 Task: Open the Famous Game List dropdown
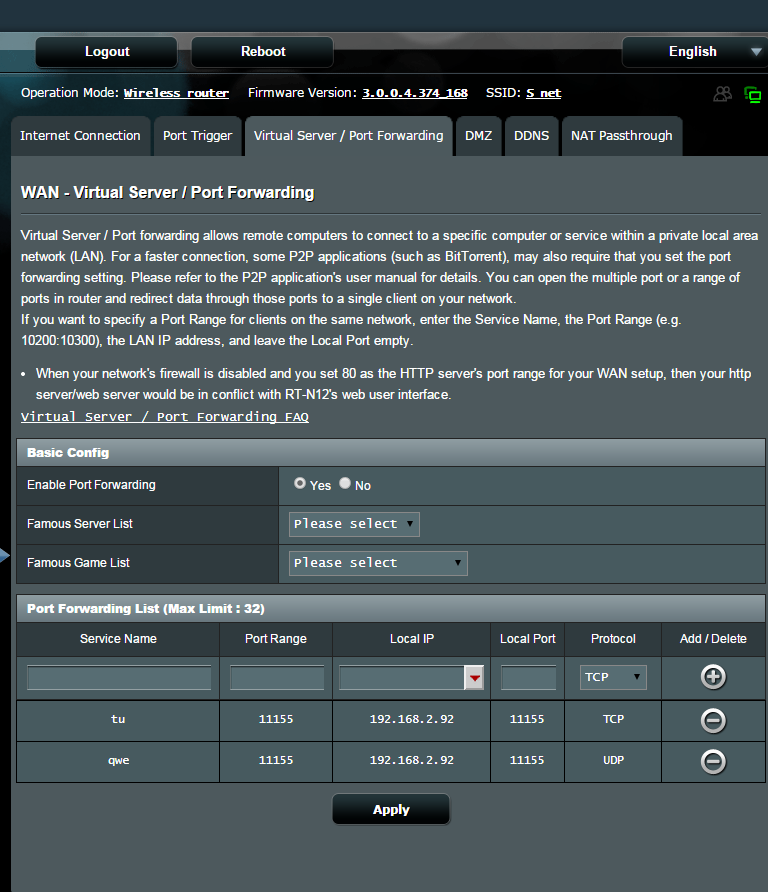click(x=378, y=563)
